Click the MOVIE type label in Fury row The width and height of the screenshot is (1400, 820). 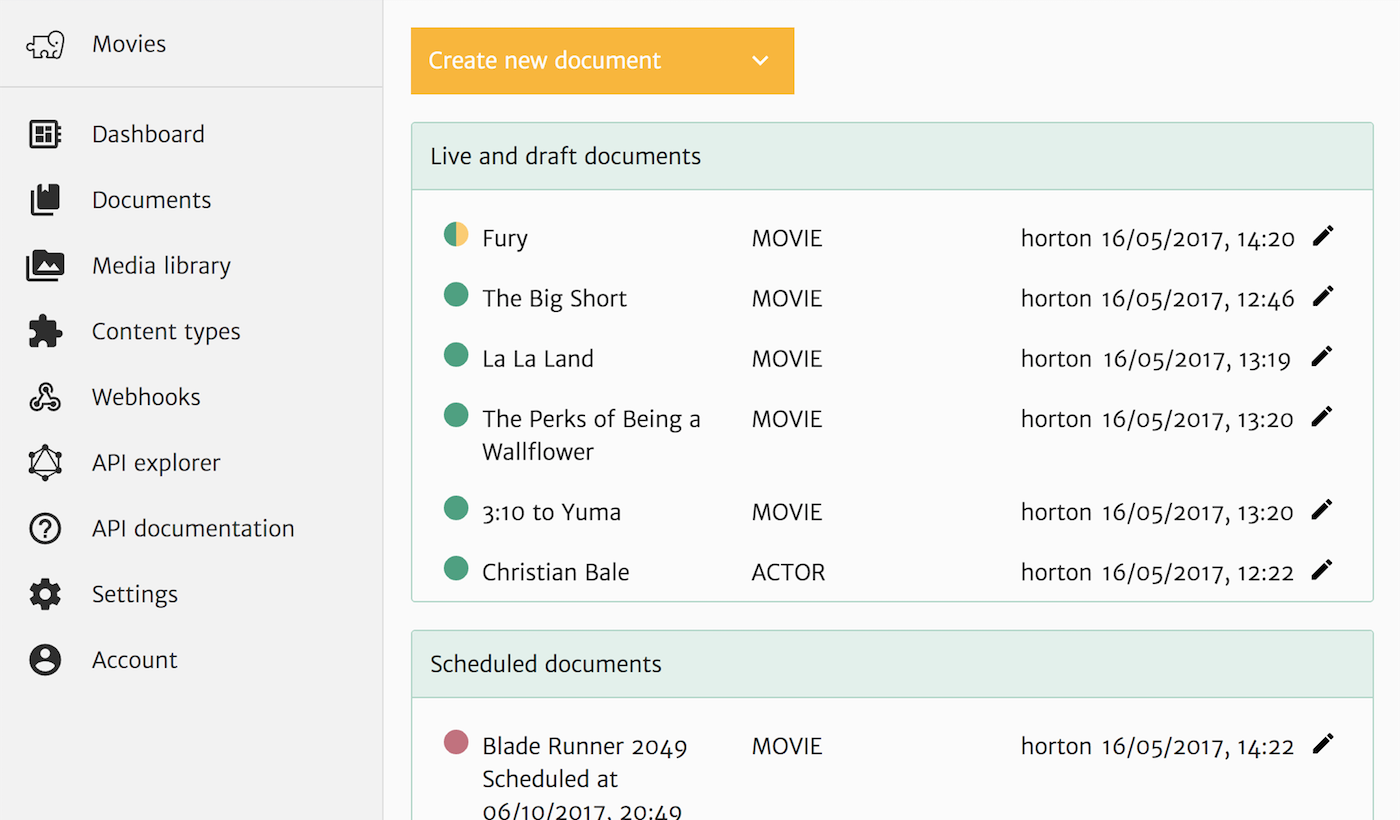click(x=787, y=239)
